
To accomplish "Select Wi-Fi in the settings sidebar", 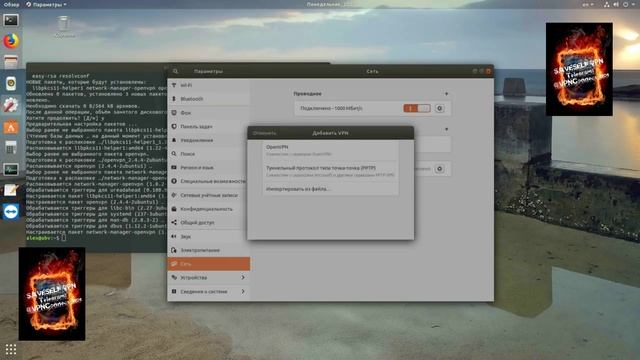I will pyautogui.click(x=209, y=85).
